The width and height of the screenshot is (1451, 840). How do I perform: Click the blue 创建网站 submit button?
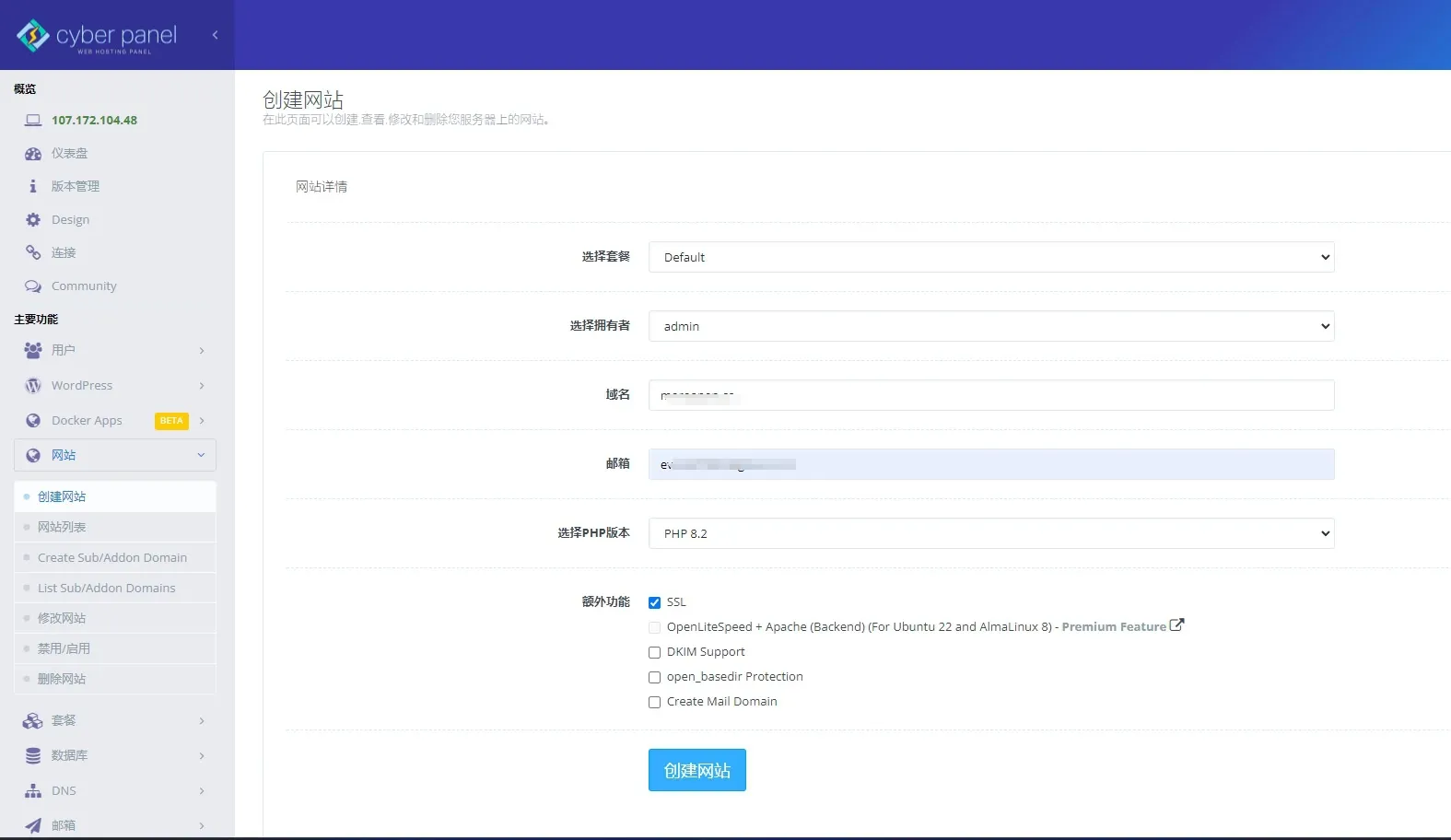pos(696,770)
